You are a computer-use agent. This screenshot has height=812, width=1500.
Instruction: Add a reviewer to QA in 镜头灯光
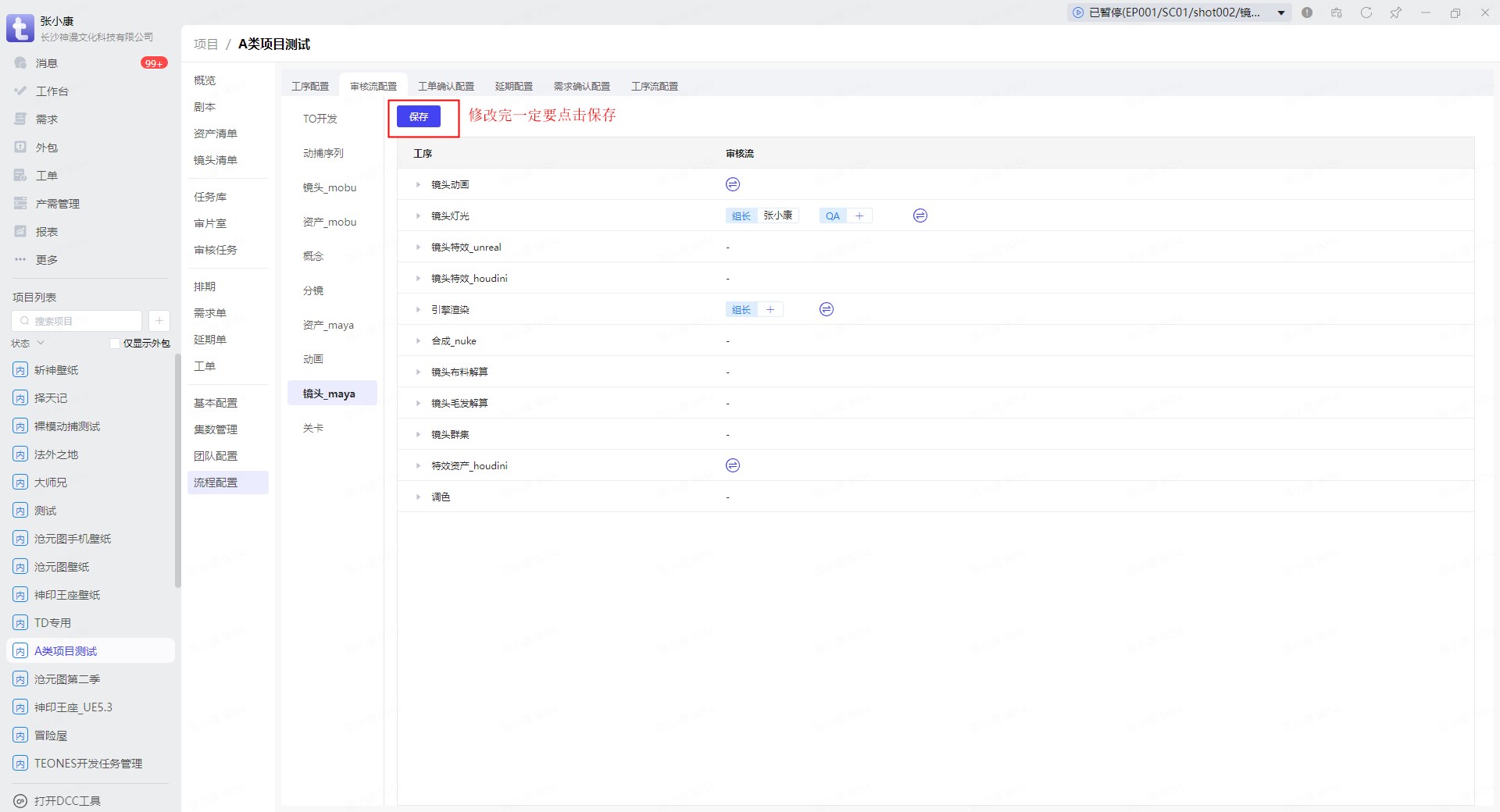(x=859, y=216)
